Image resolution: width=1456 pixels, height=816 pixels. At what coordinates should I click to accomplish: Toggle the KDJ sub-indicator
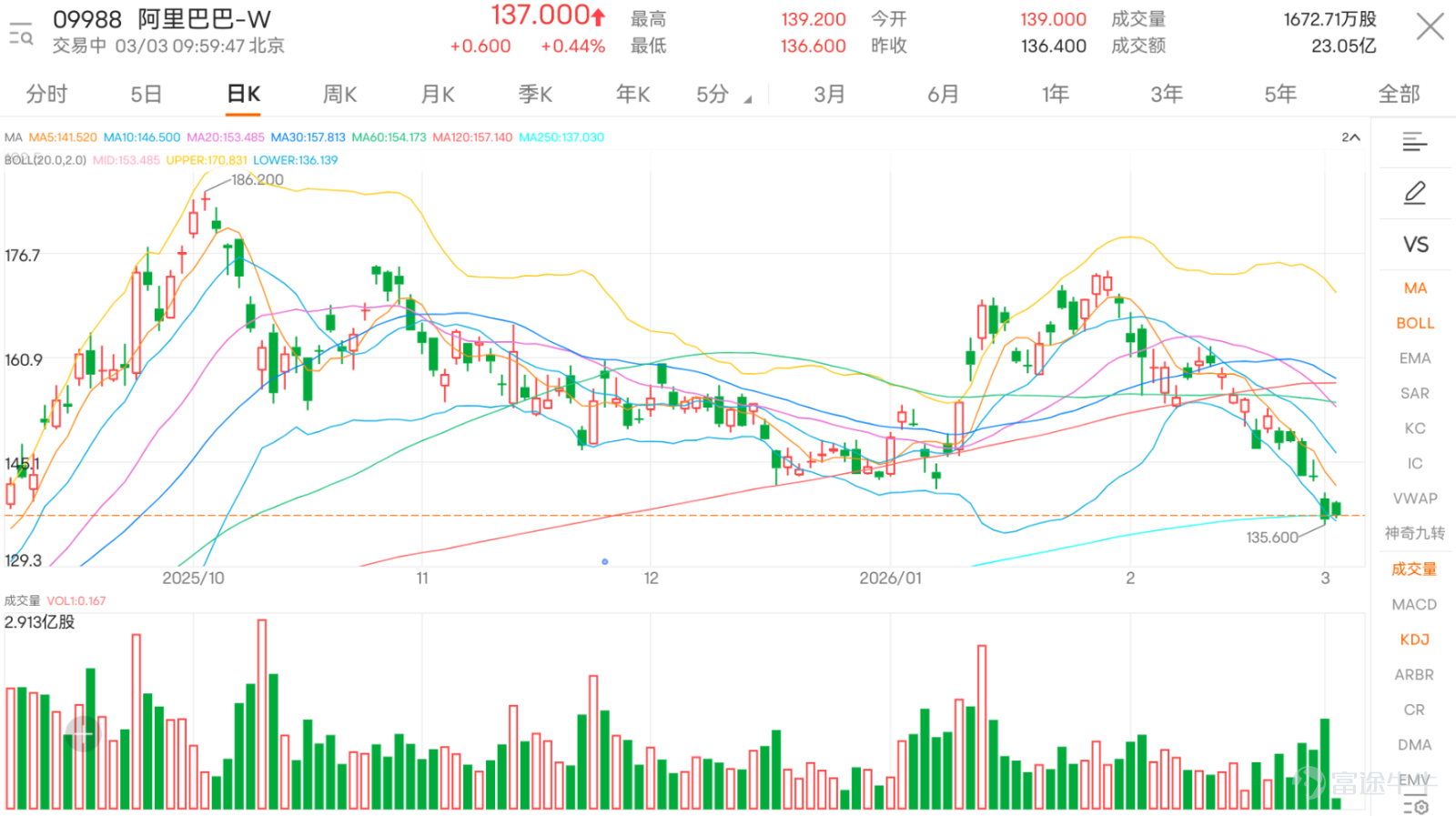(x=1415, y=640)
